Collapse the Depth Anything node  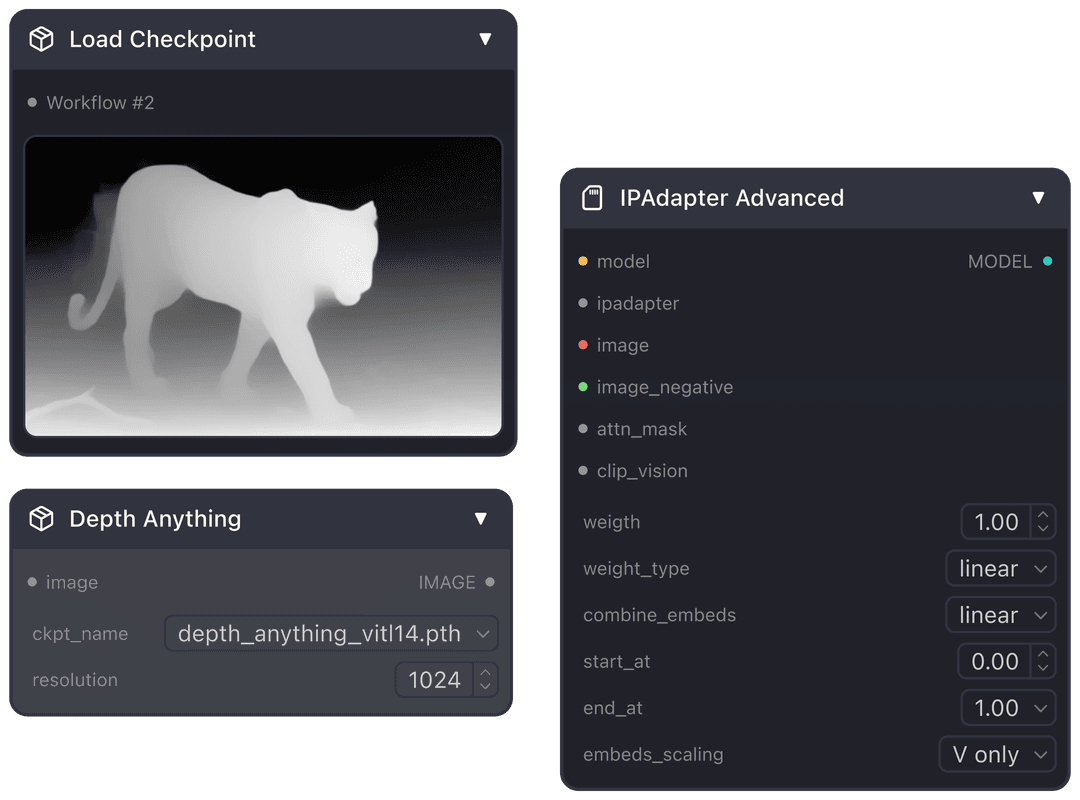pyautogui.click(x=481, y=518)
